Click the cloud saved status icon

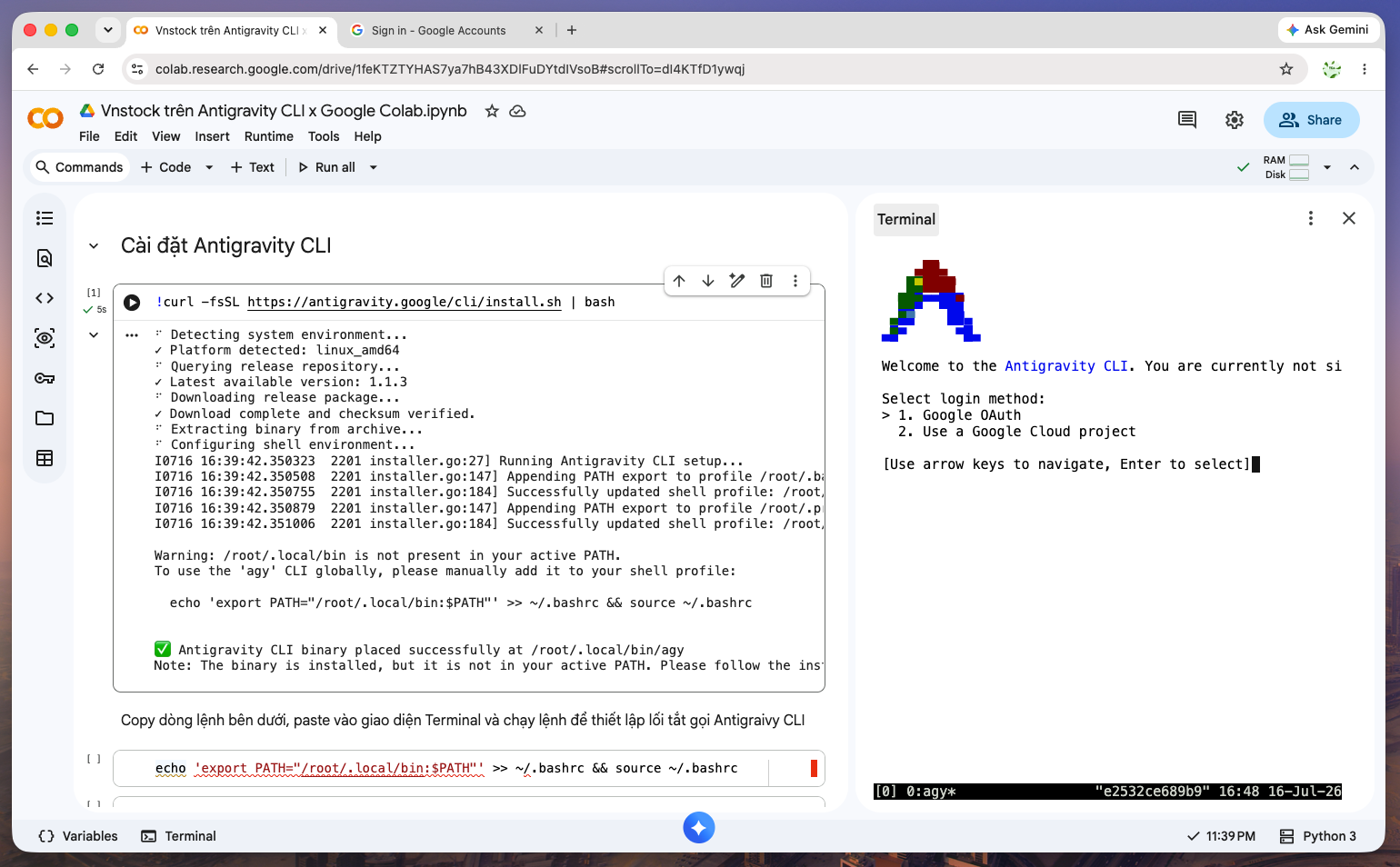517,111
